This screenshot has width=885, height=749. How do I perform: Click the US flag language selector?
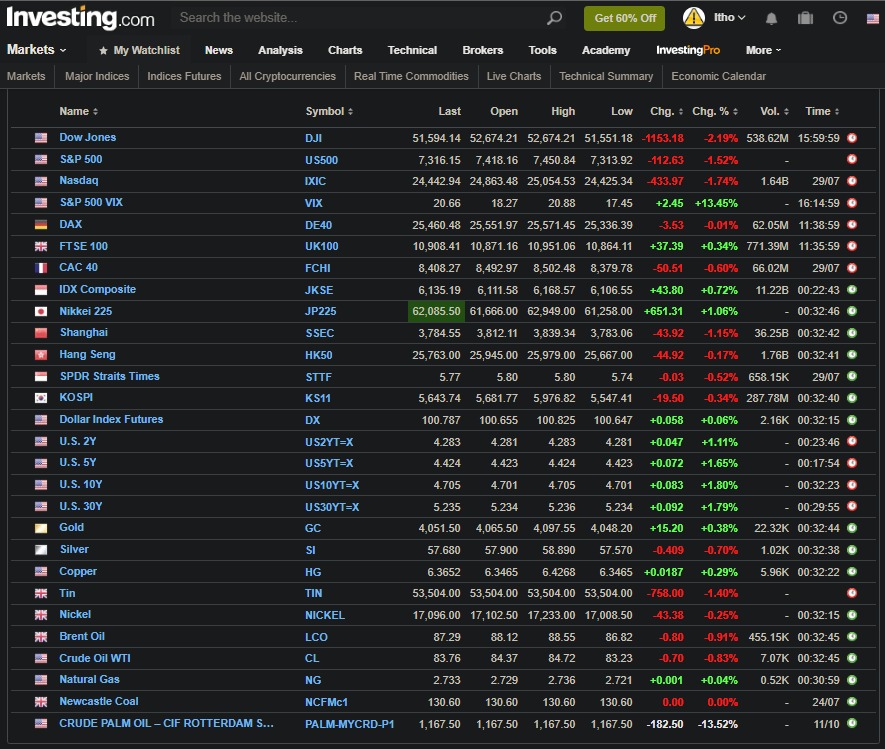tap(873, 19)
